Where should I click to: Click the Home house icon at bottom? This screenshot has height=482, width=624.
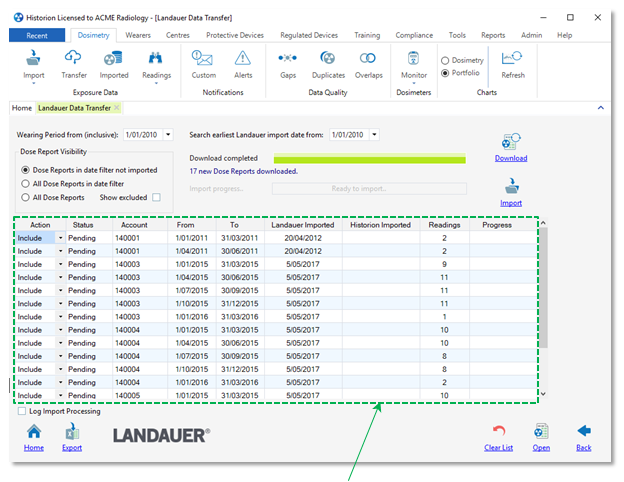(x=34, y=431)
